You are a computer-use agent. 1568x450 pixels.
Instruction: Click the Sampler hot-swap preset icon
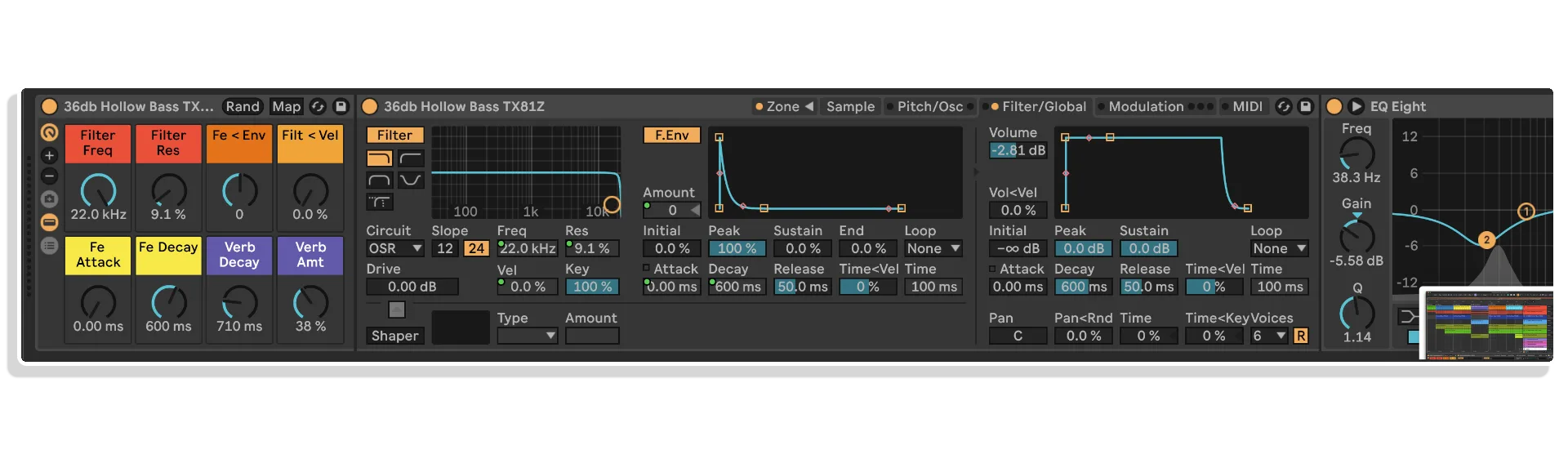[1284, 106]
